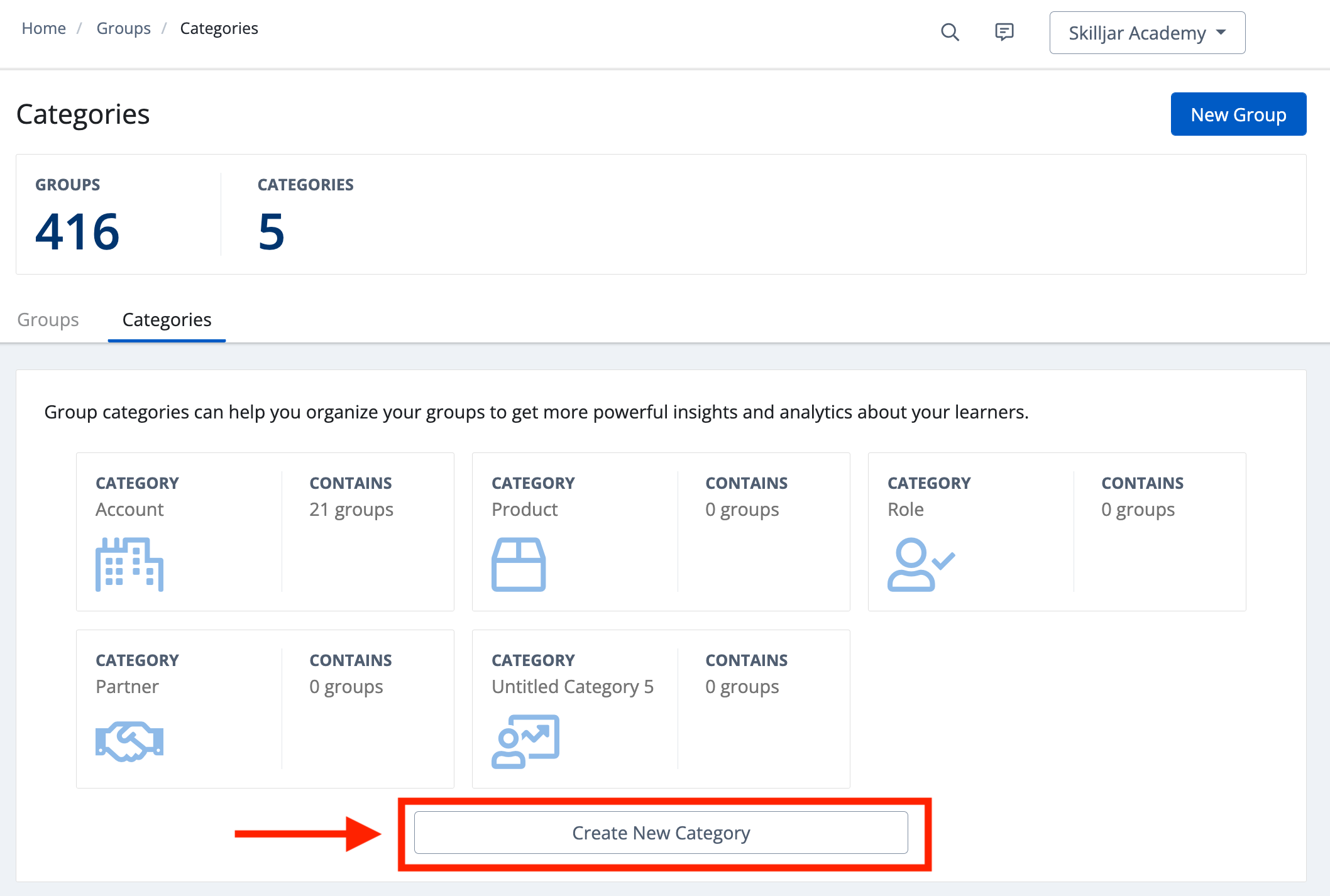Viewport: 1330px width, 896px height.
Task: Click the 21 groups count text
Action: (351, 510)
